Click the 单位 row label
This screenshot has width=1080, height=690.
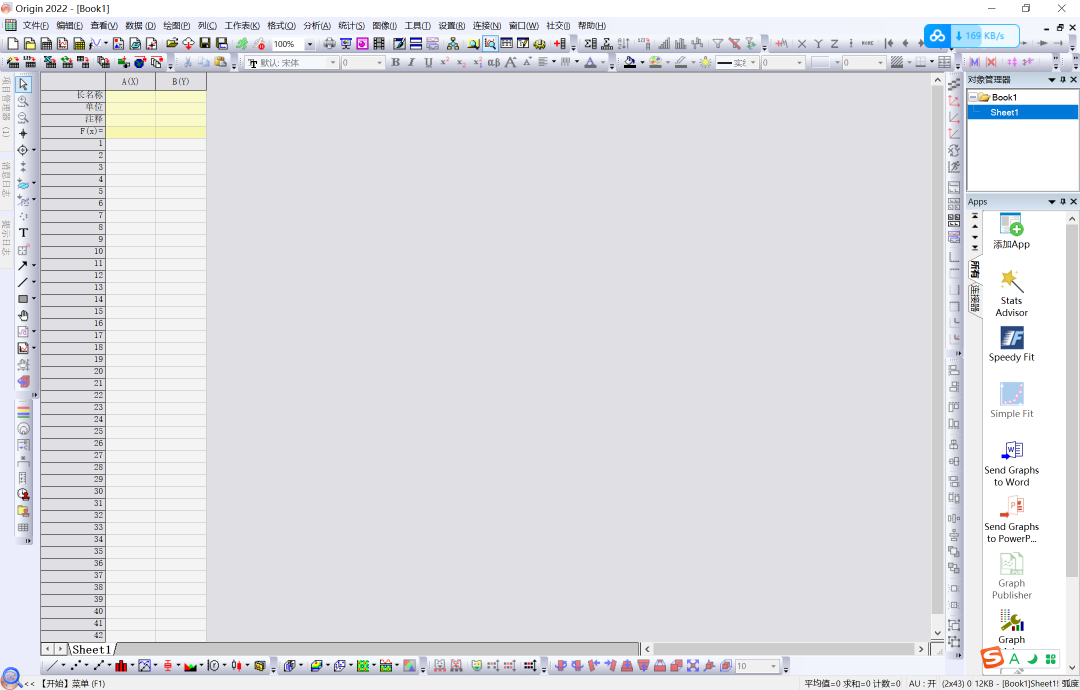click(73, 107)
